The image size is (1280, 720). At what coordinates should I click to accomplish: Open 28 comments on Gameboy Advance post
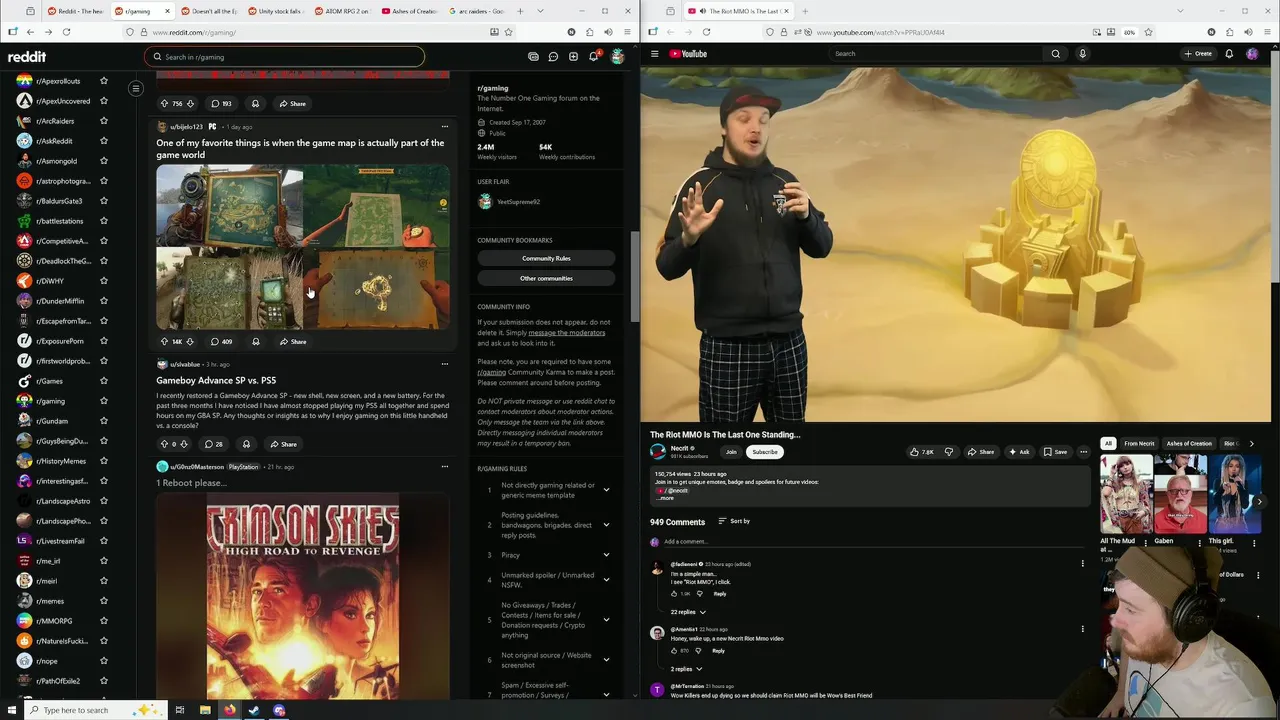point(213,444)
